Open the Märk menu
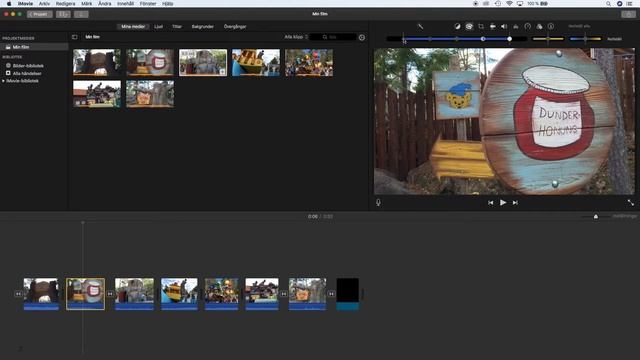The height and width of the screenshot is (360, 640). pos(87,4)
